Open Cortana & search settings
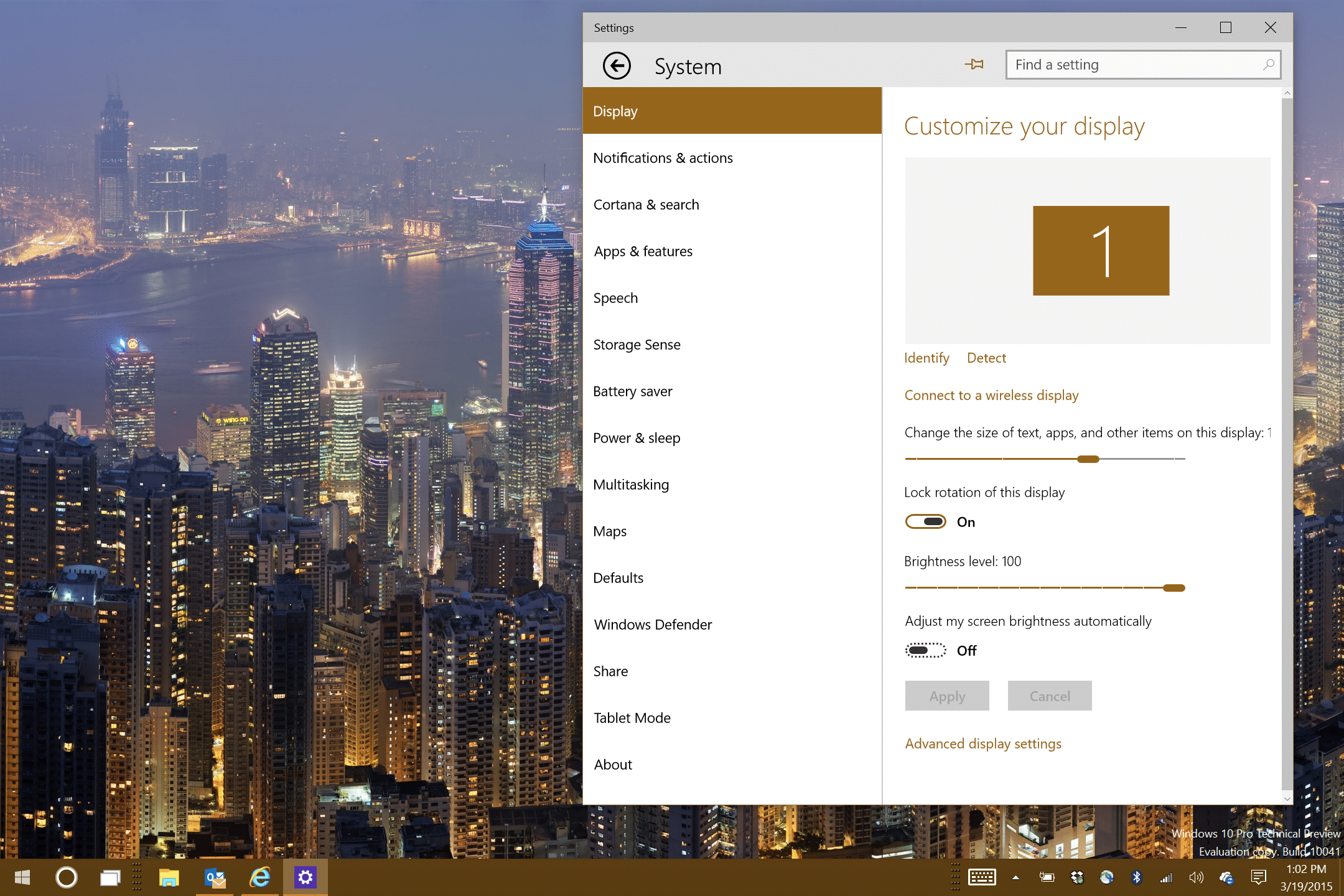The height and width of the screenshot is (896, 1344). pos(732,204)
